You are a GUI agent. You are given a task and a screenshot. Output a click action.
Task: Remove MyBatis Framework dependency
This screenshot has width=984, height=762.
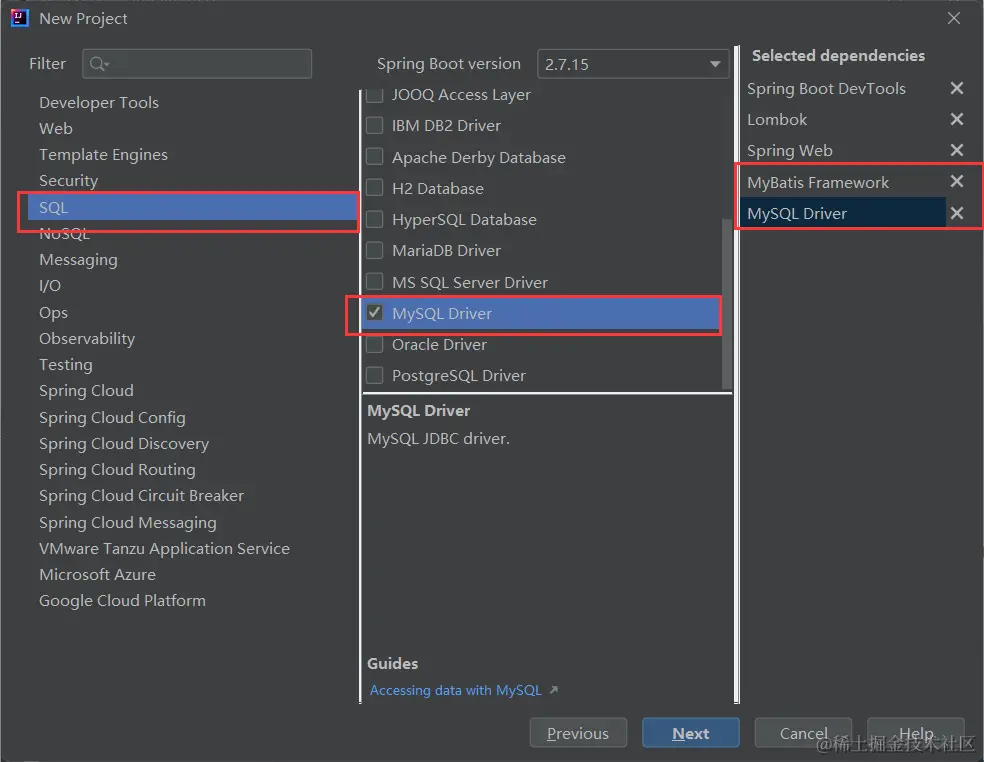957,182
